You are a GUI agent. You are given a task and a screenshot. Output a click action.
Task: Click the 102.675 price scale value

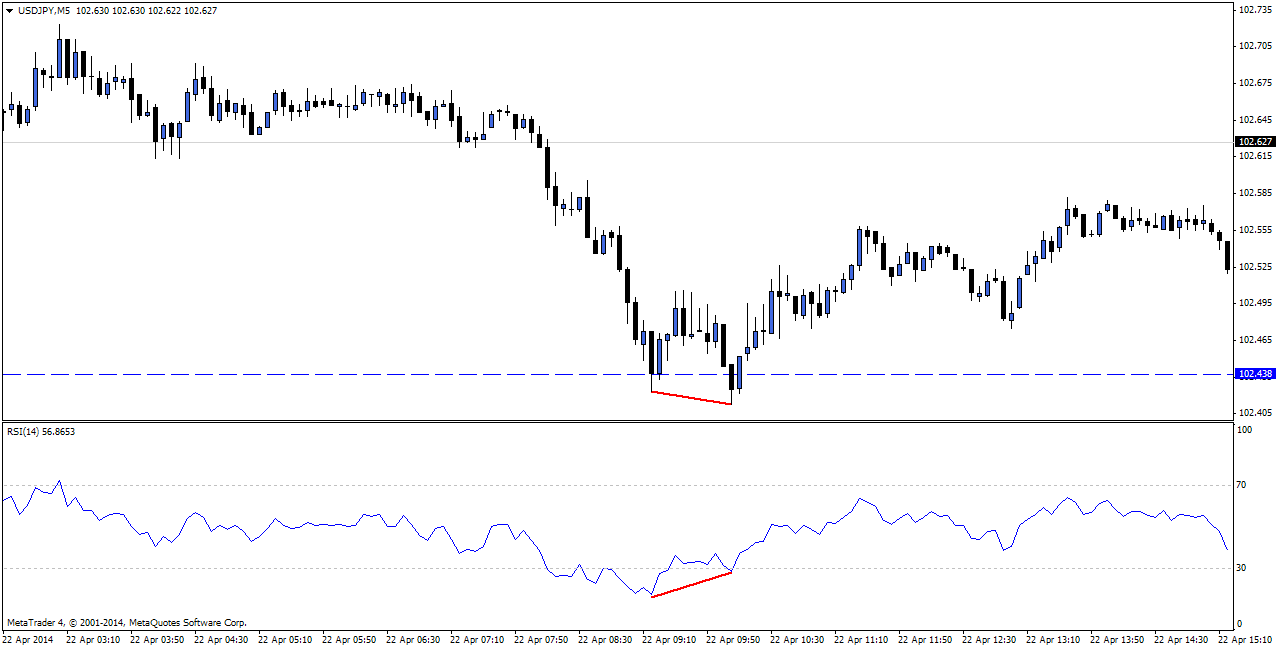(1254, 83)
